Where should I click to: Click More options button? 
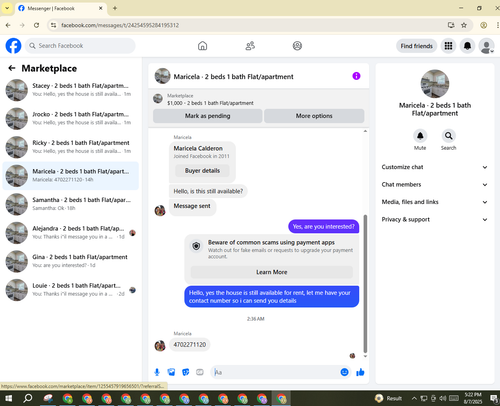[314, 116]
